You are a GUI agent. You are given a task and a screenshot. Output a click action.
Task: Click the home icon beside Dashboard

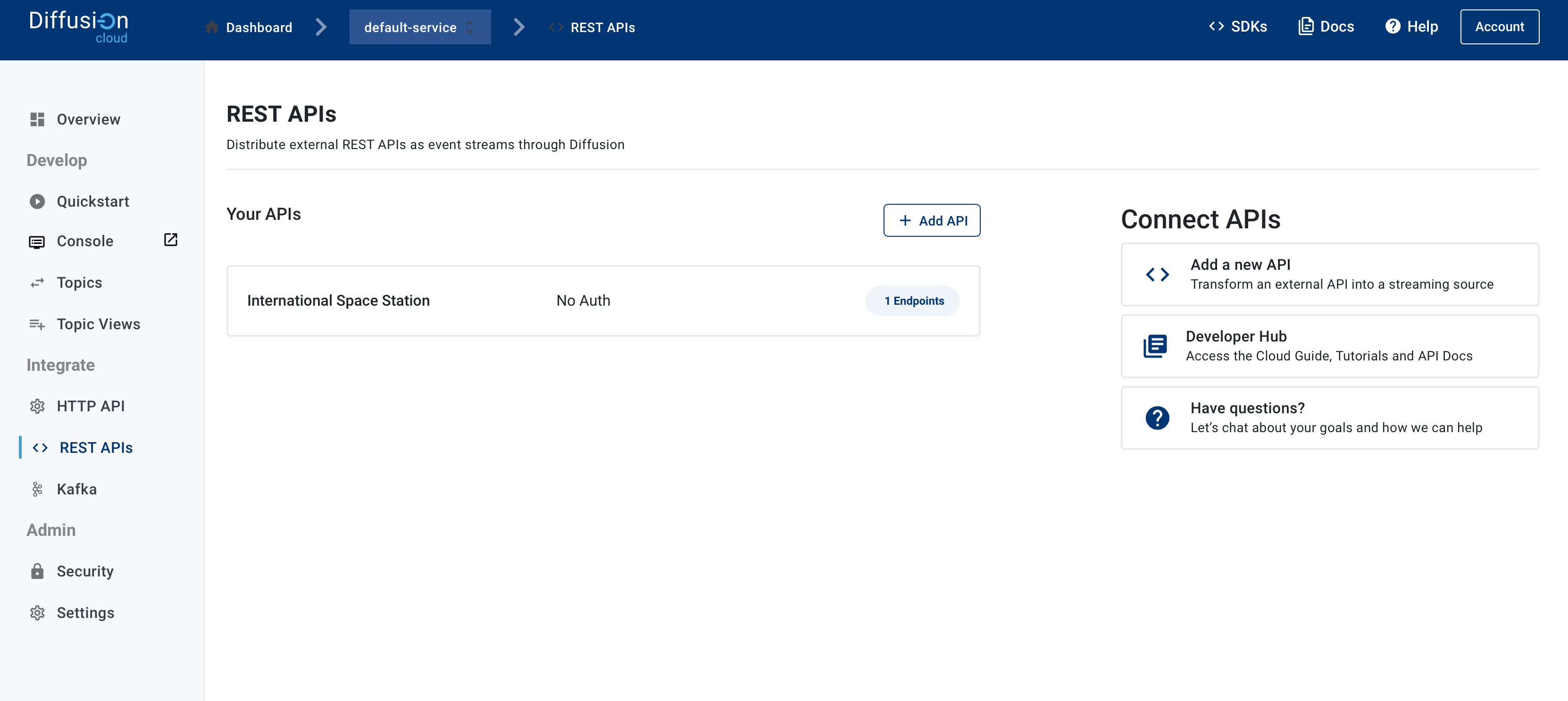(x=212, y=27)
